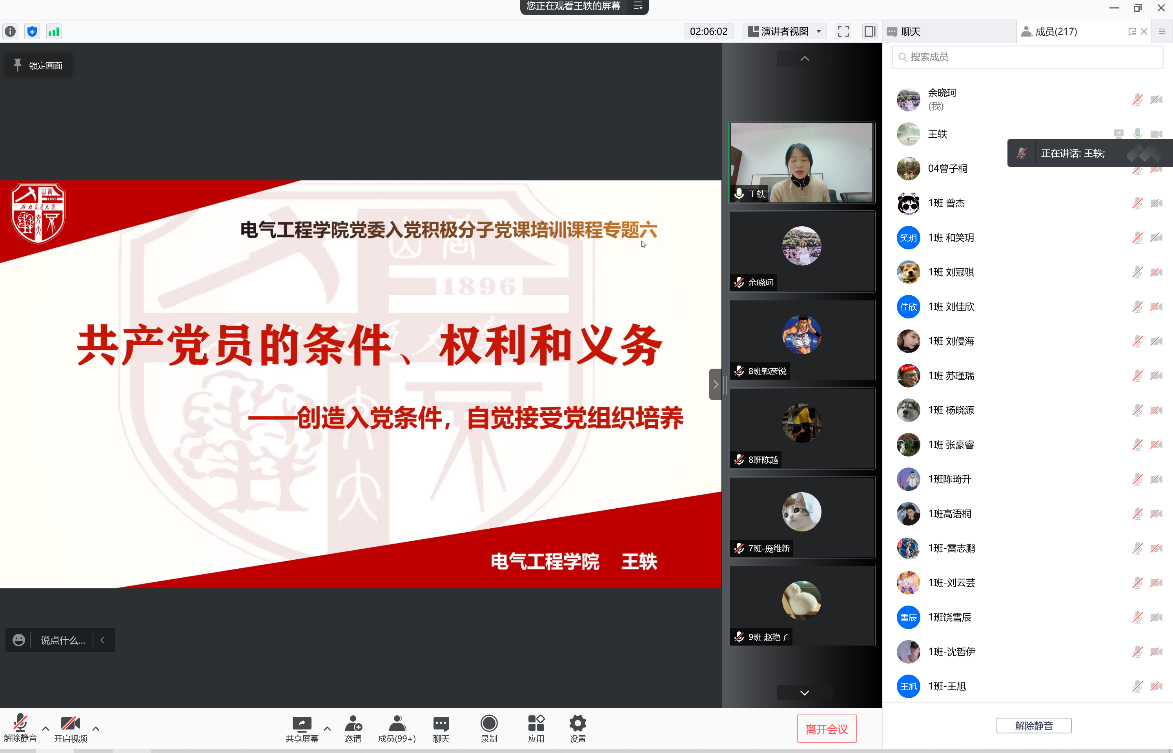Open the 应用 apps icon

[536, 727]
